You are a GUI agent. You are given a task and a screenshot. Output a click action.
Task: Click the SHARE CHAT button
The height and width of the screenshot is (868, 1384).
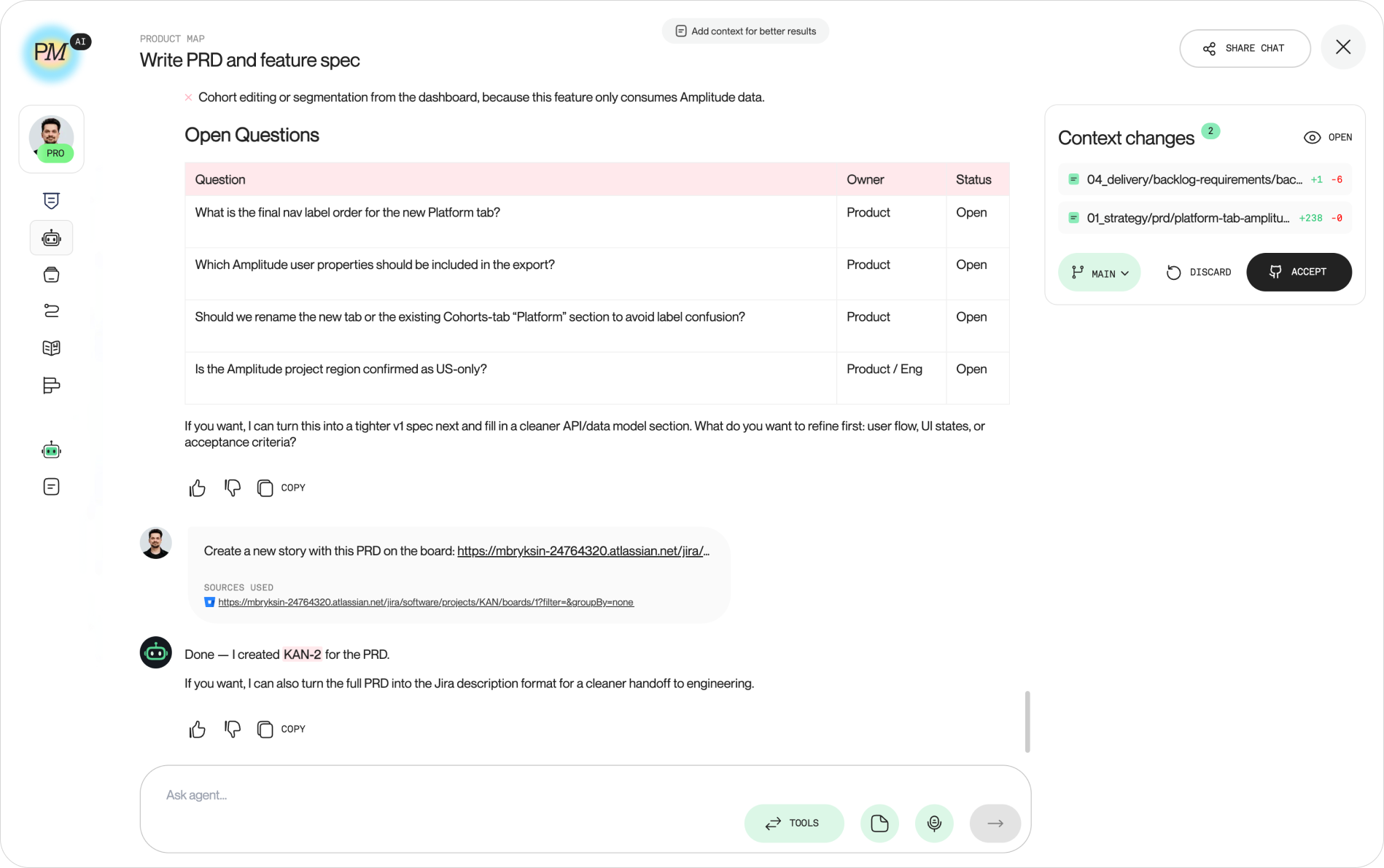1245,48
